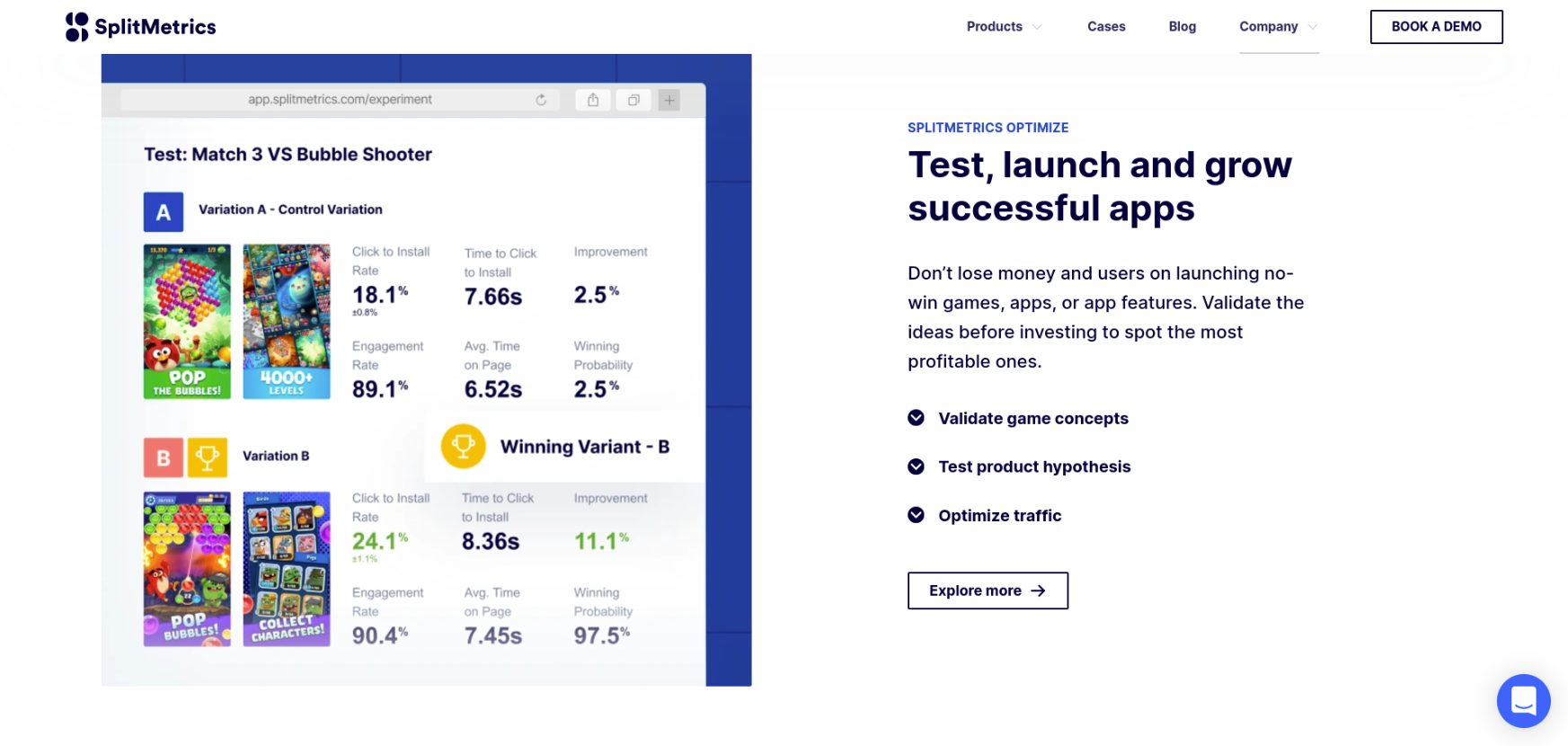1568x746 pixels.
Task: Click the 18.1% click to install rate
Action: pos(380,295)
